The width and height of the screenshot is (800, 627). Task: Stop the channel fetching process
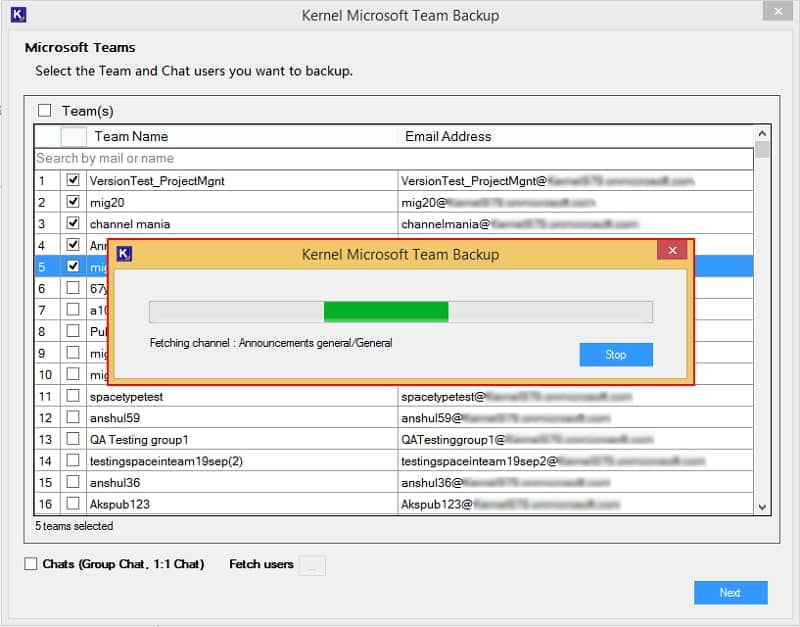pyautogui.click(x=616, y=355)
